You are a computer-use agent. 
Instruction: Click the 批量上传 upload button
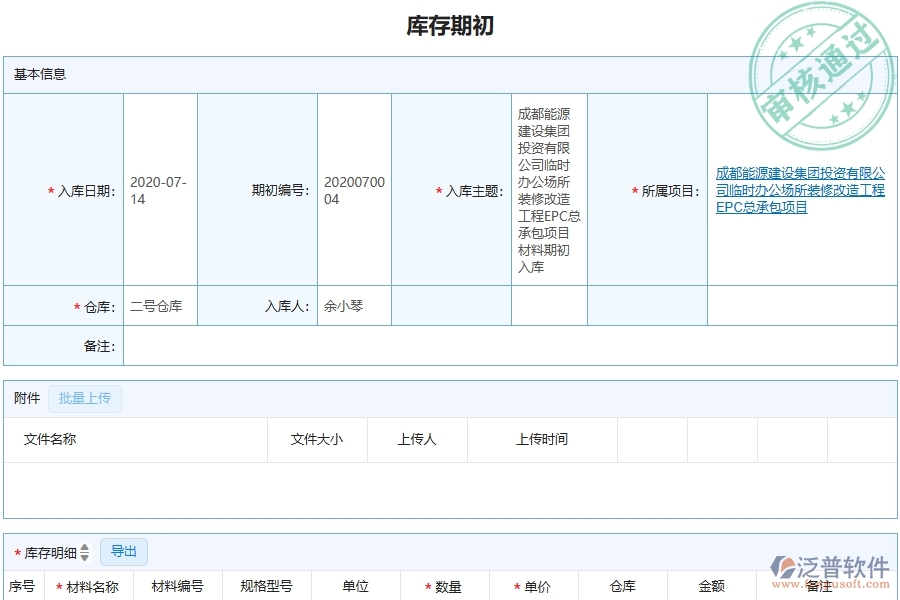click(84, 397)
